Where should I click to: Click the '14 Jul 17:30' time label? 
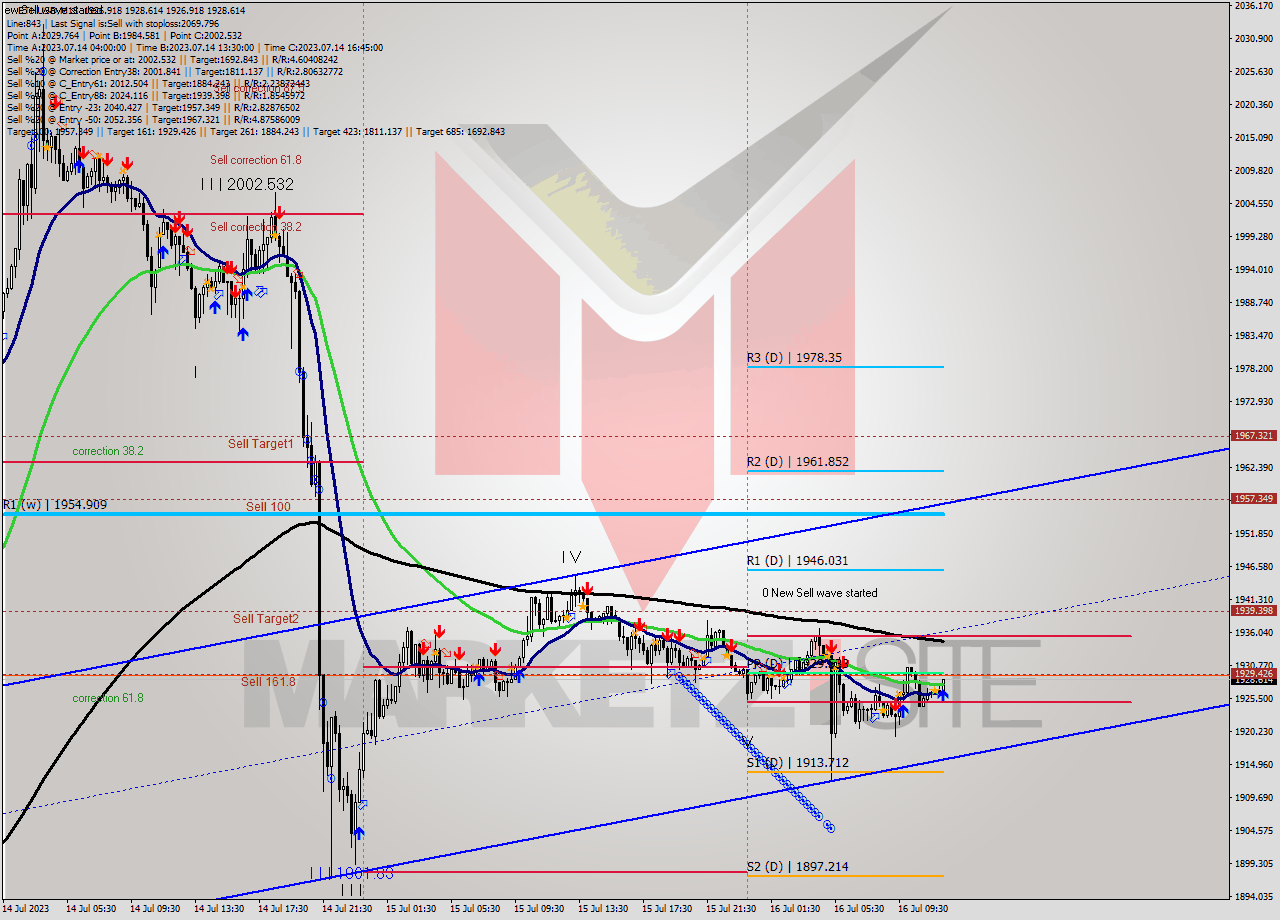pyautogui.click(x=284, y=909)
